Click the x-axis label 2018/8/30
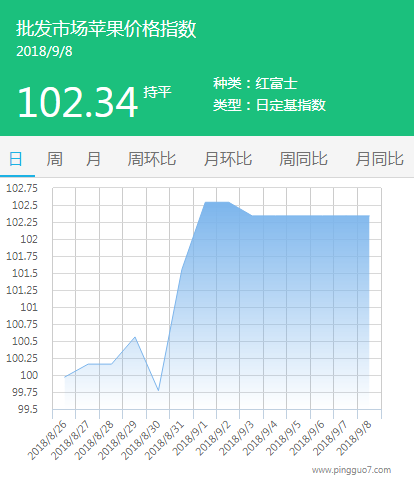Screen dimensions: 414x482 (141, 440)
